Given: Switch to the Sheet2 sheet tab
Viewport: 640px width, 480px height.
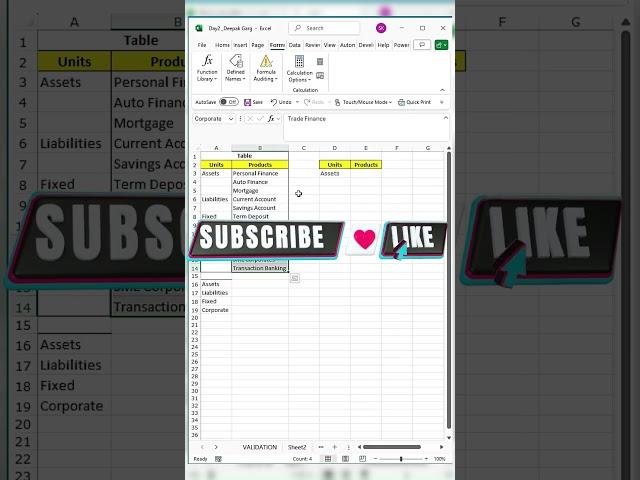Looking at the screenshot, I should point(297,447).
